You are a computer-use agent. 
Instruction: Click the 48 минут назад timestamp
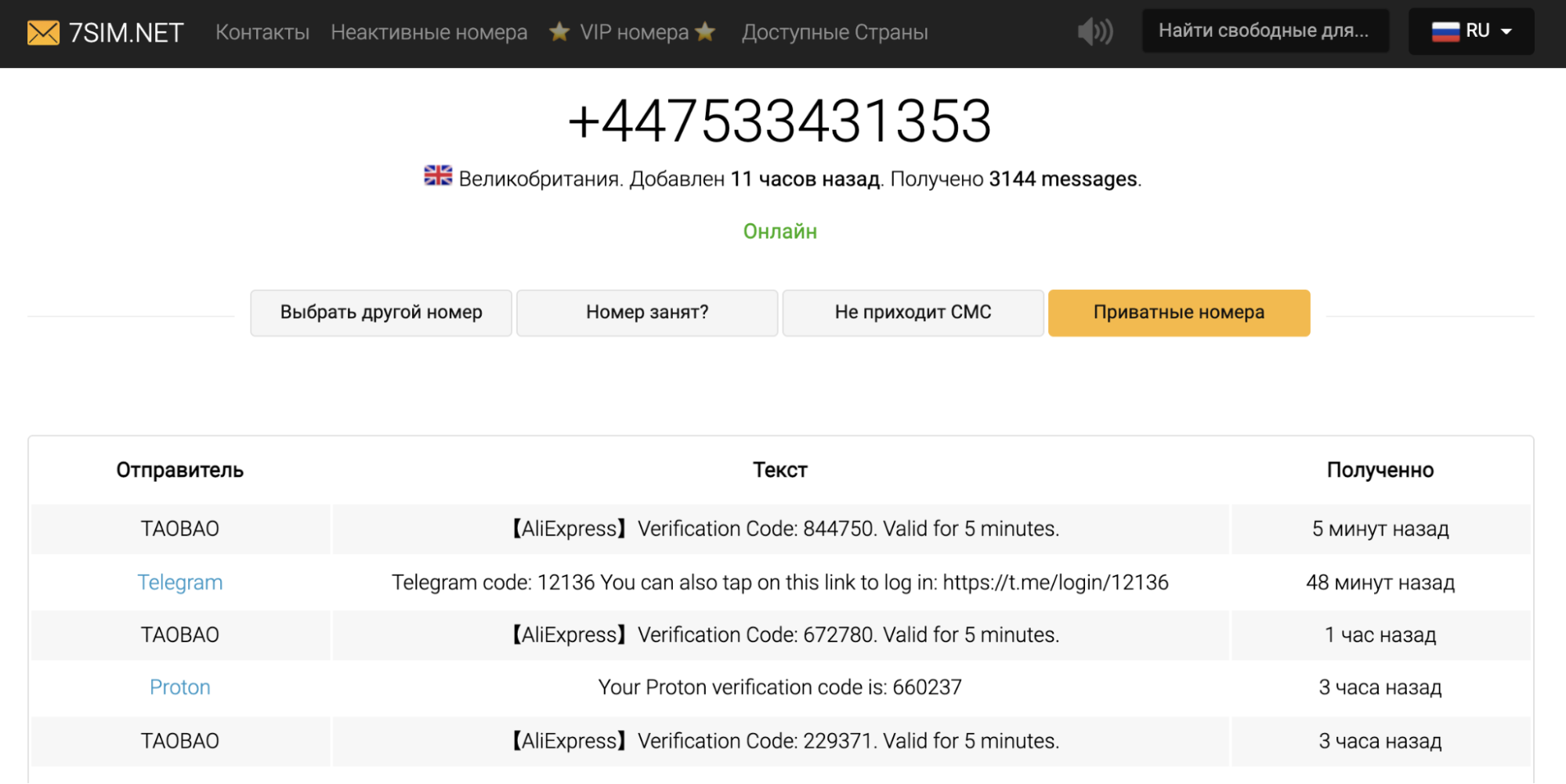1380,583
